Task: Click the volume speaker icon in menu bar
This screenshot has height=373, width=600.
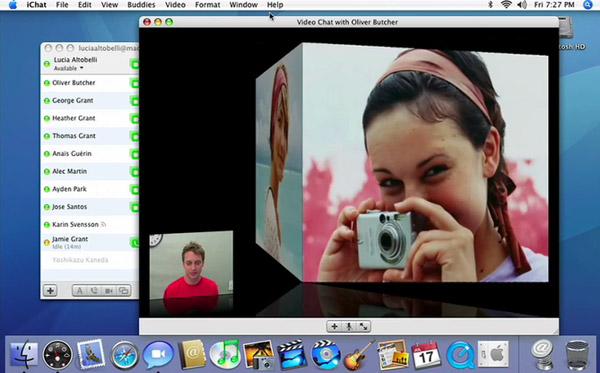Action: 522,5
